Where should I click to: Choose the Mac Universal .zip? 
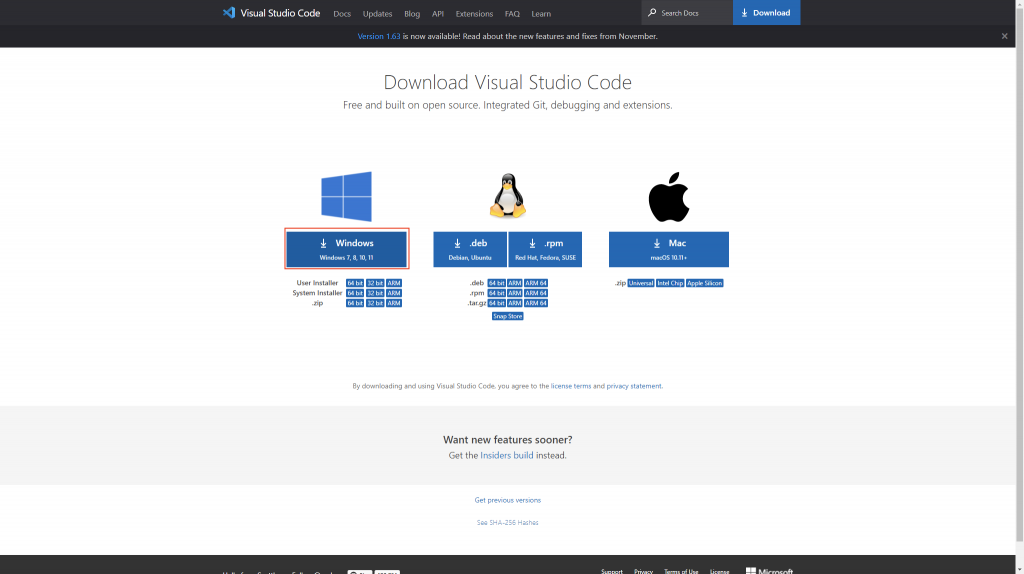coord(641,283)
